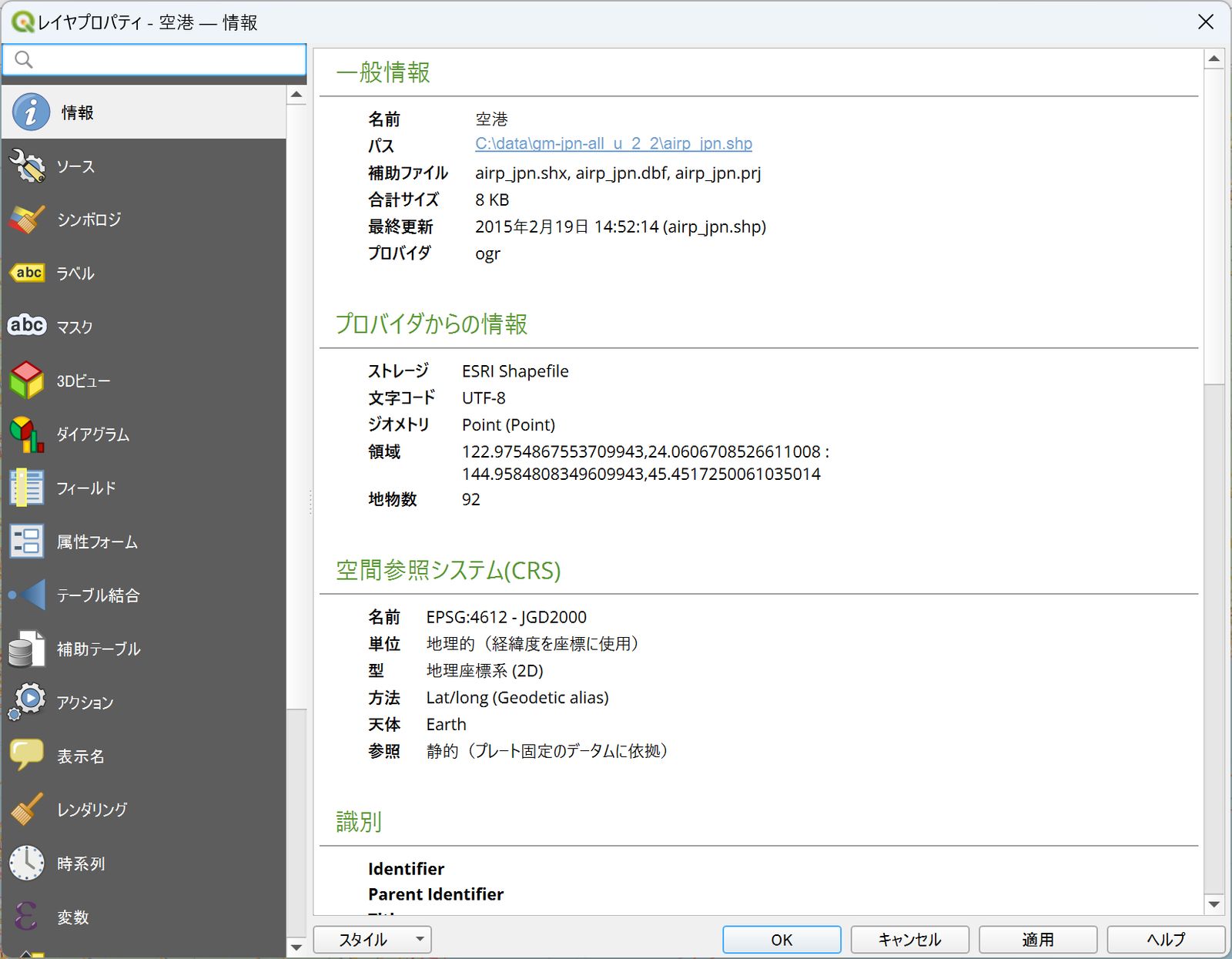Select the フィールド table icon
This screenshot has width=1232, height=959.
point(28,488)
